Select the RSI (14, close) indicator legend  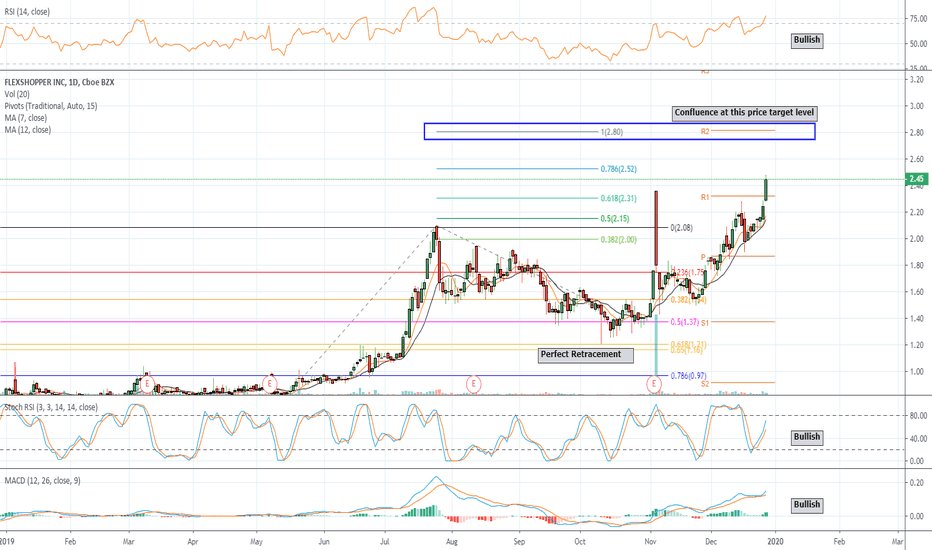(x=27, y=12)
